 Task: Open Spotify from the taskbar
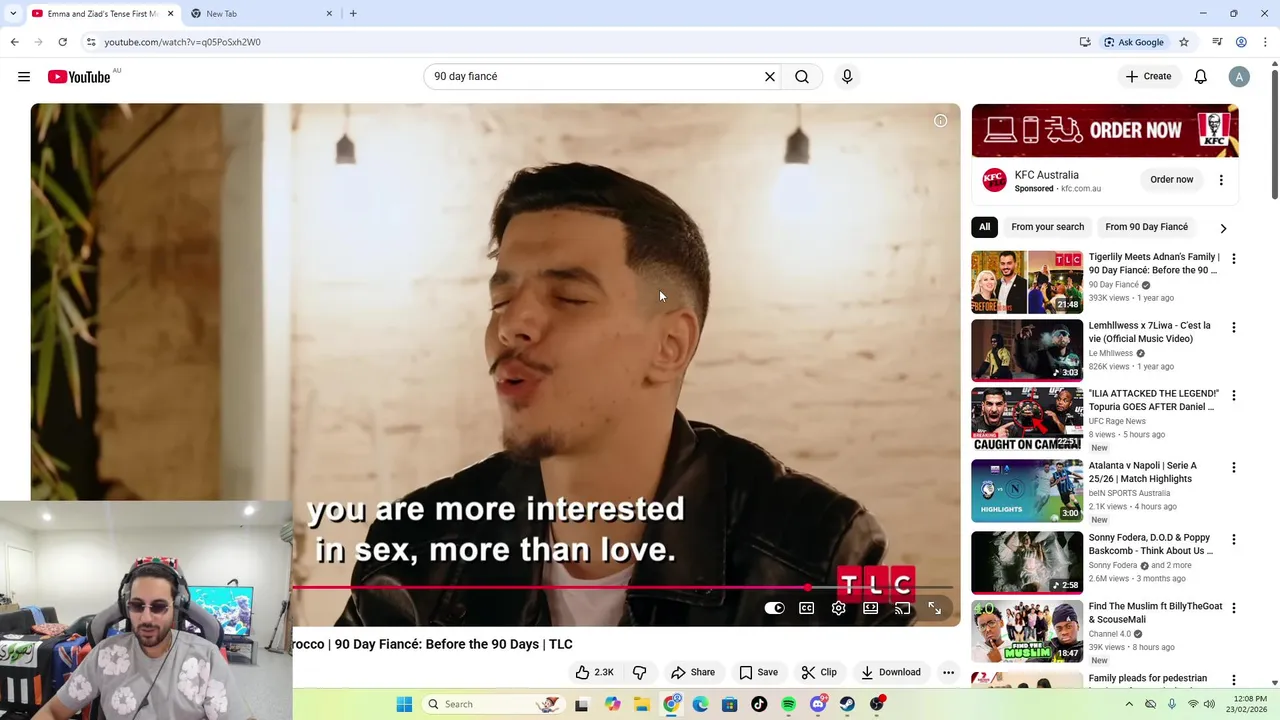click(788, 704)
